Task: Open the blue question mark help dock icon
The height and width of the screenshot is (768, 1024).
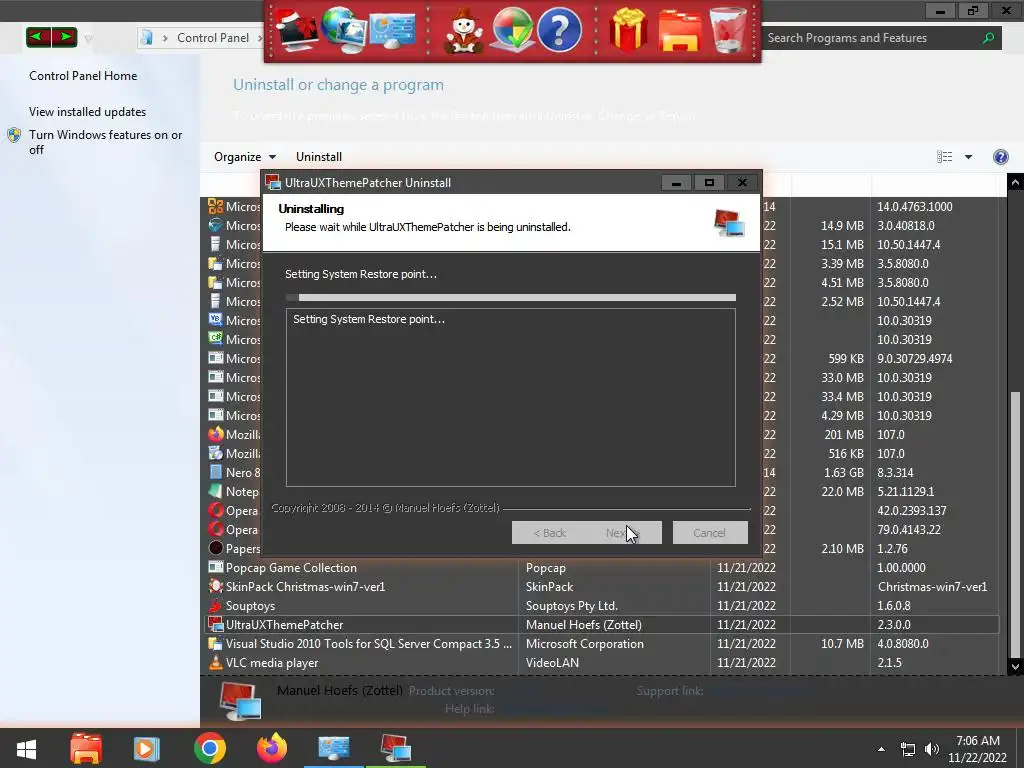Action: point(560,30)
